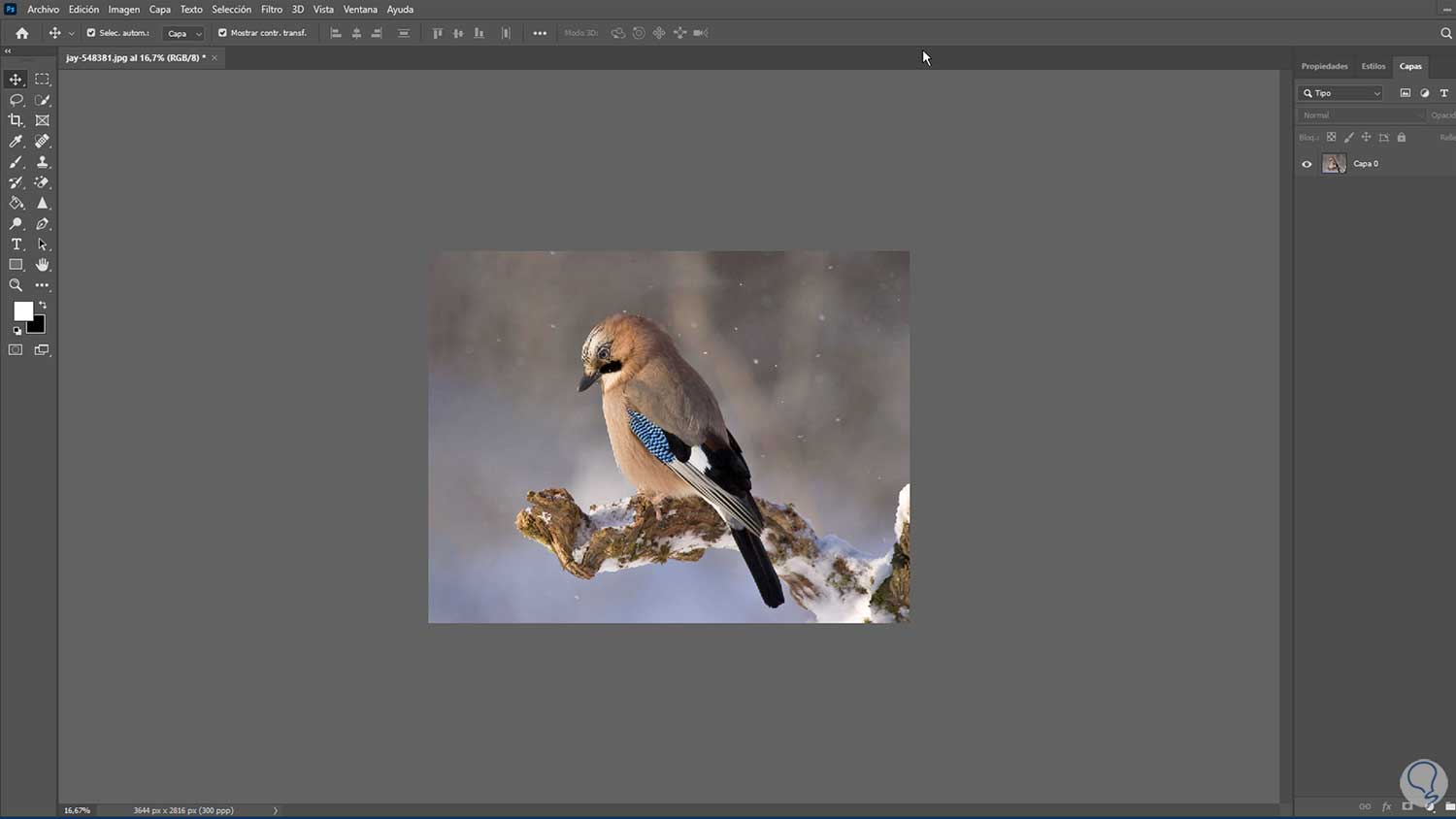Go to the Home screen

tap(21, 33)
